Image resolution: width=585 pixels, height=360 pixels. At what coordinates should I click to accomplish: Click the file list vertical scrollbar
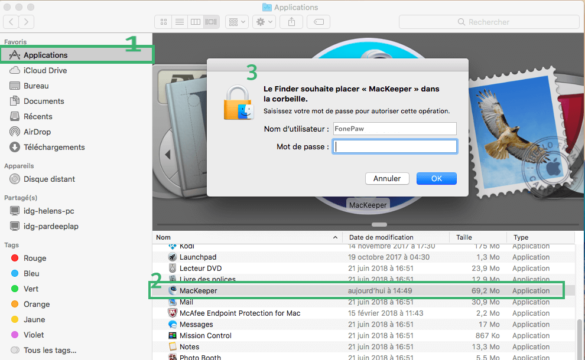tap(579, 338)
